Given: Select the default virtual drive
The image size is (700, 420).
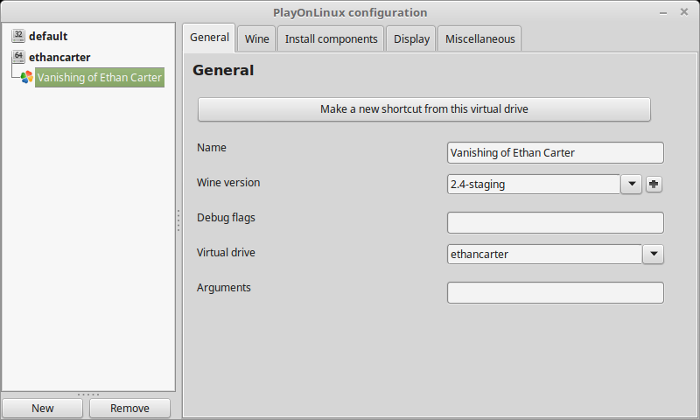Looking at the screenshot, I should click(x=48, y=36).
